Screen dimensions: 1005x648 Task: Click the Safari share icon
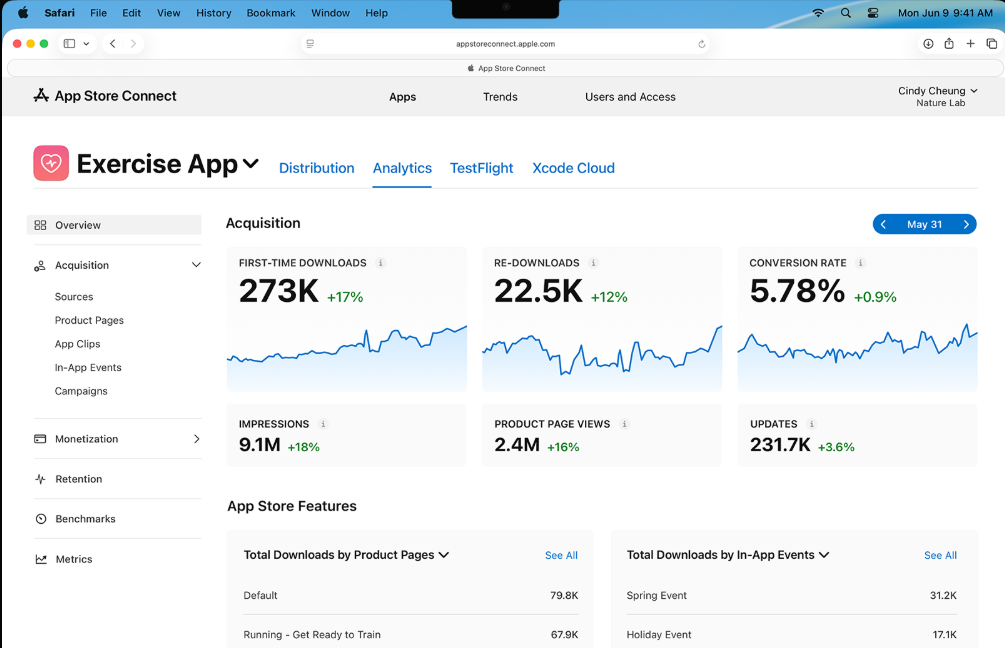click(x=949, y=44)
